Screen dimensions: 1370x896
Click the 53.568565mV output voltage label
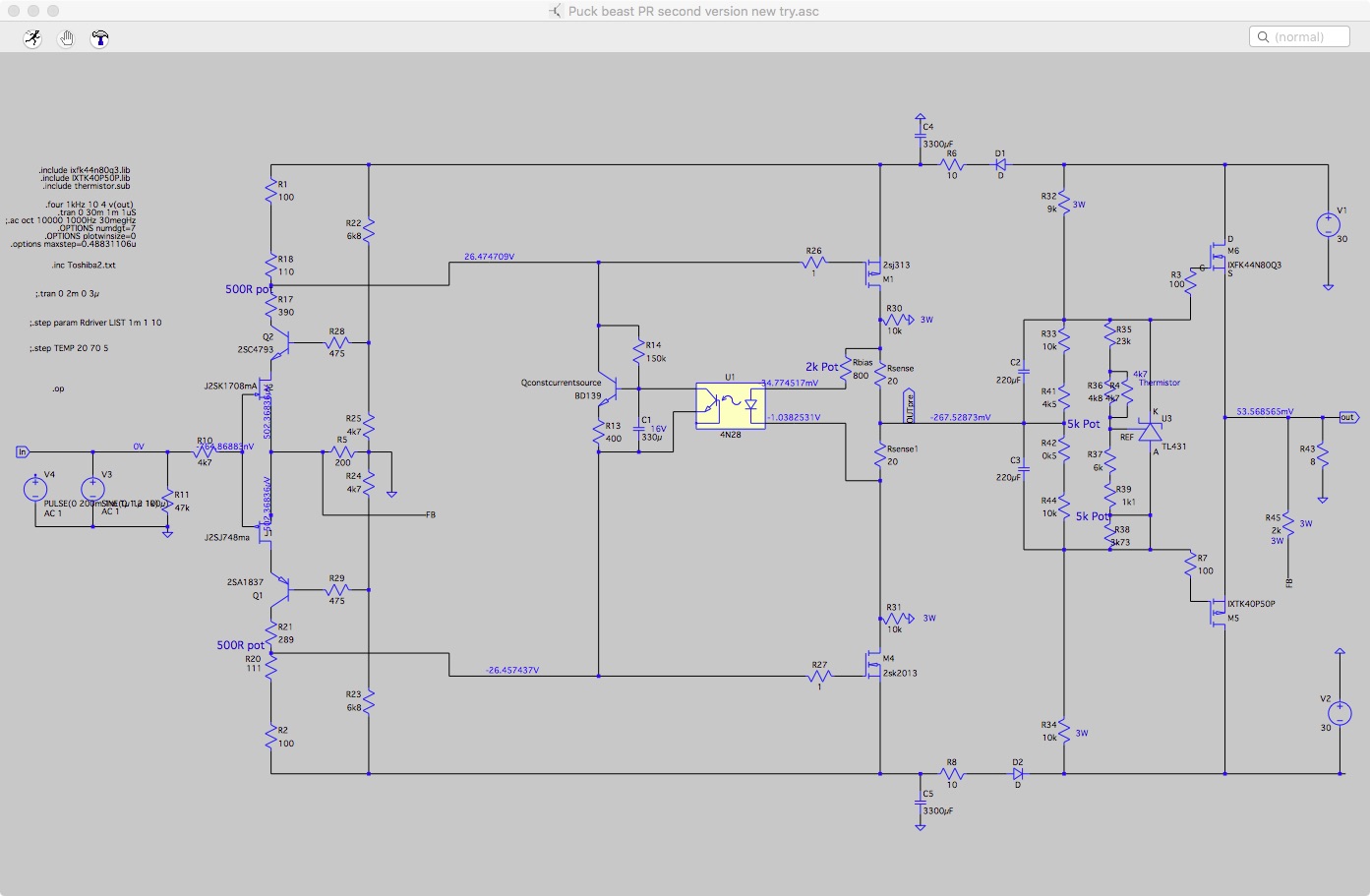pyautogui.click(x=1265, y=412)
